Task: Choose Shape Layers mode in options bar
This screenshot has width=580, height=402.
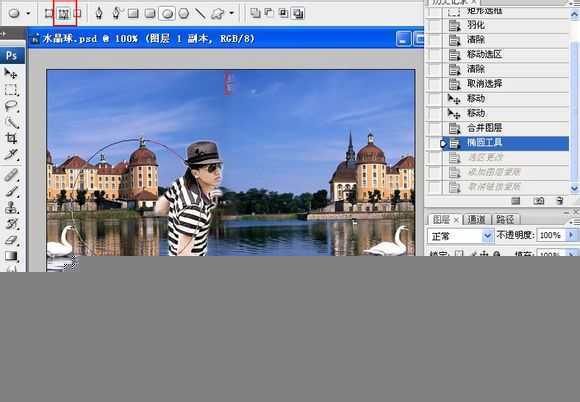Action: (x=49, y=14)
